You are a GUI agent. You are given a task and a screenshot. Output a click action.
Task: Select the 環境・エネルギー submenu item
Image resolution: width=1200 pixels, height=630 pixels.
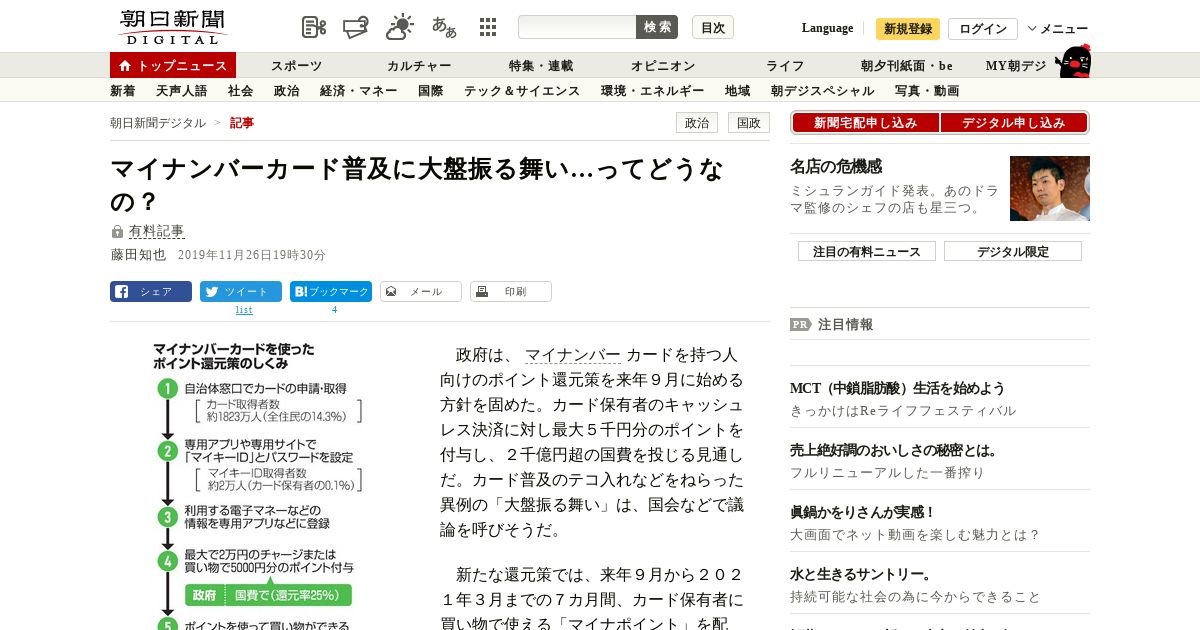[x=653, y=91]
